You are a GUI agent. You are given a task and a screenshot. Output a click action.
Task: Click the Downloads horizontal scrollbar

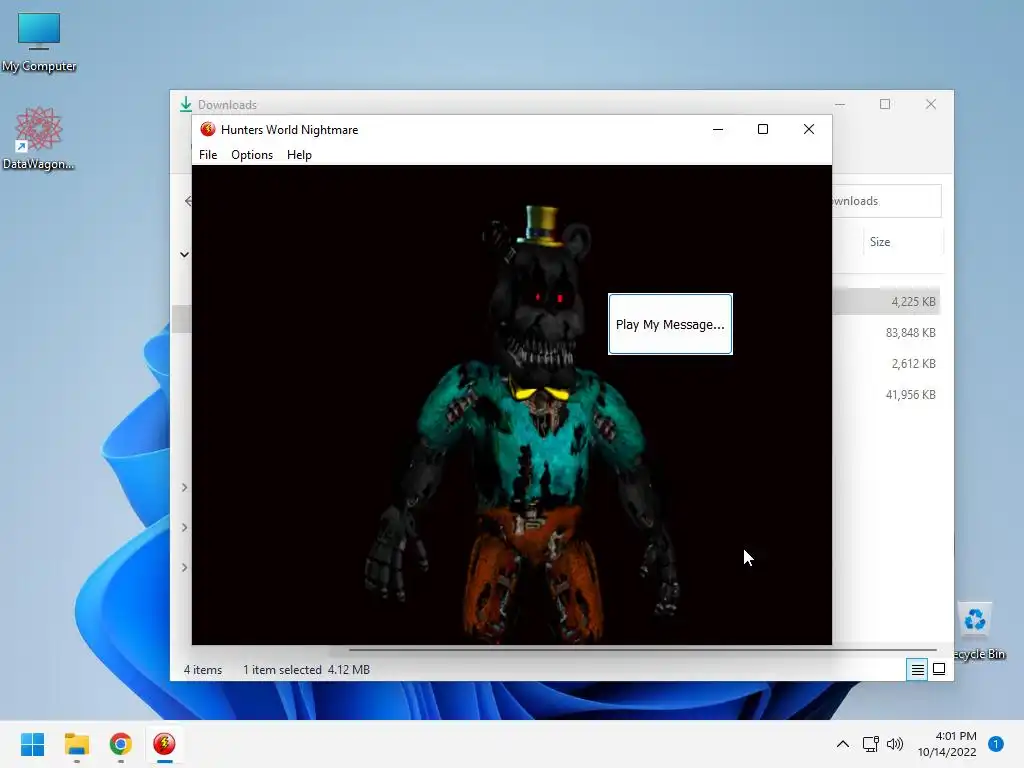coord(643,650)
